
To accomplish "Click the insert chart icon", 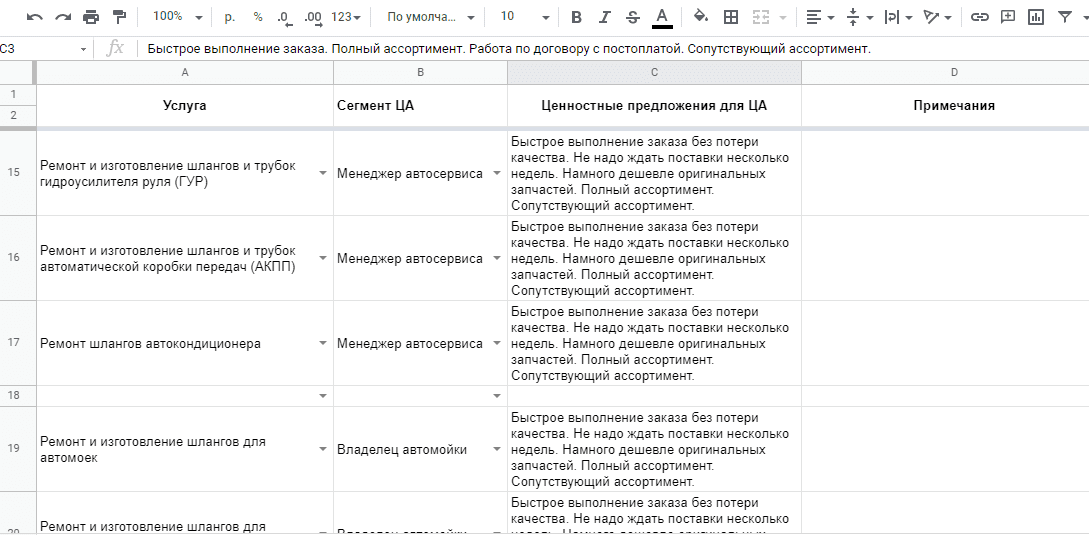I will tap(1036, 17).
